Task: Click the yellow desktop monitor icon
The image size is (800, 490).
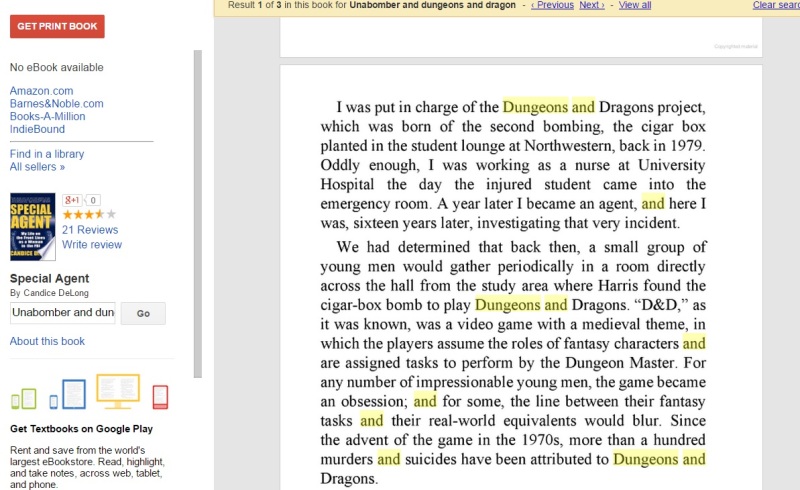Action: [x=118, y=391]
